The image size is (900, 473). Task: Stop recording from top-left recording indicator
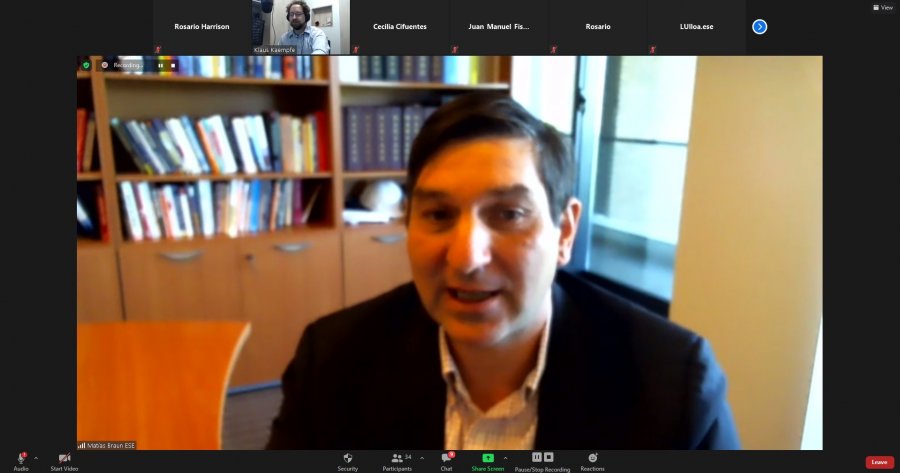(172, 65)
